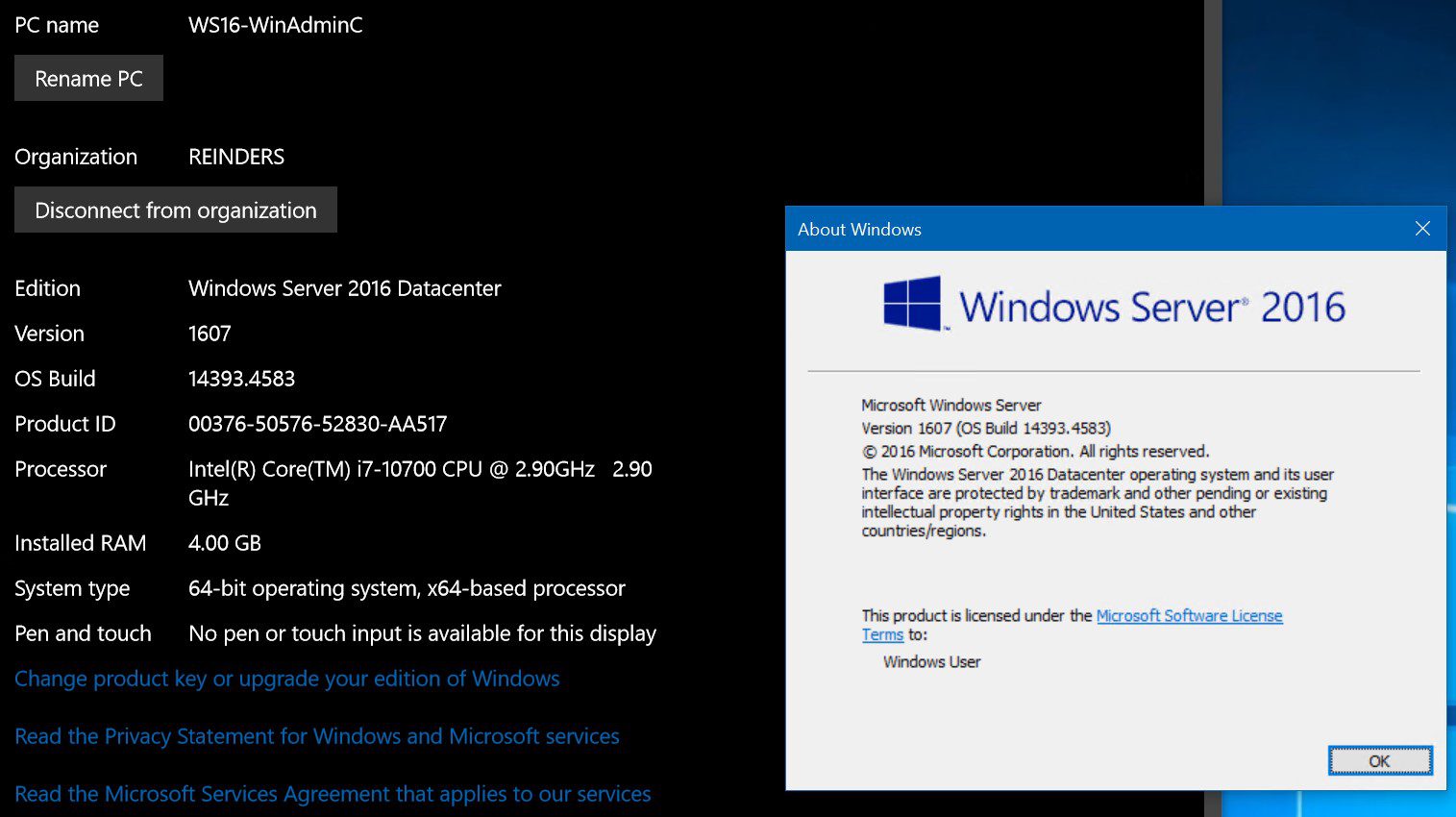
Task: Click Disconnect from organization button
Action: 176,210
